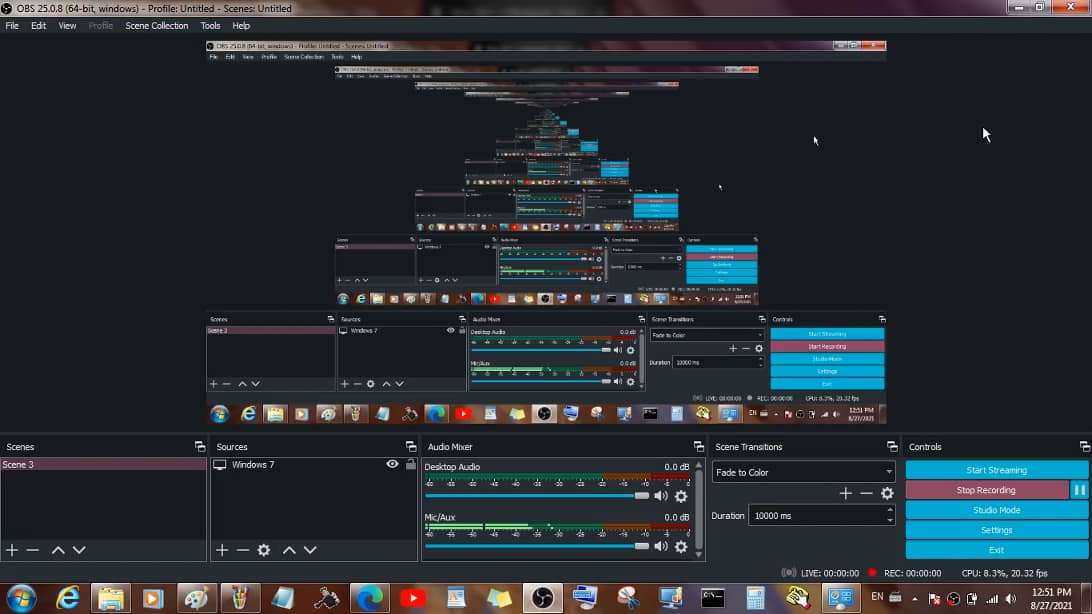The image size is (1092, 614).
Task: Click the CPU: 8.3%, 20.32 fps status
Action: coord(1004,574)
